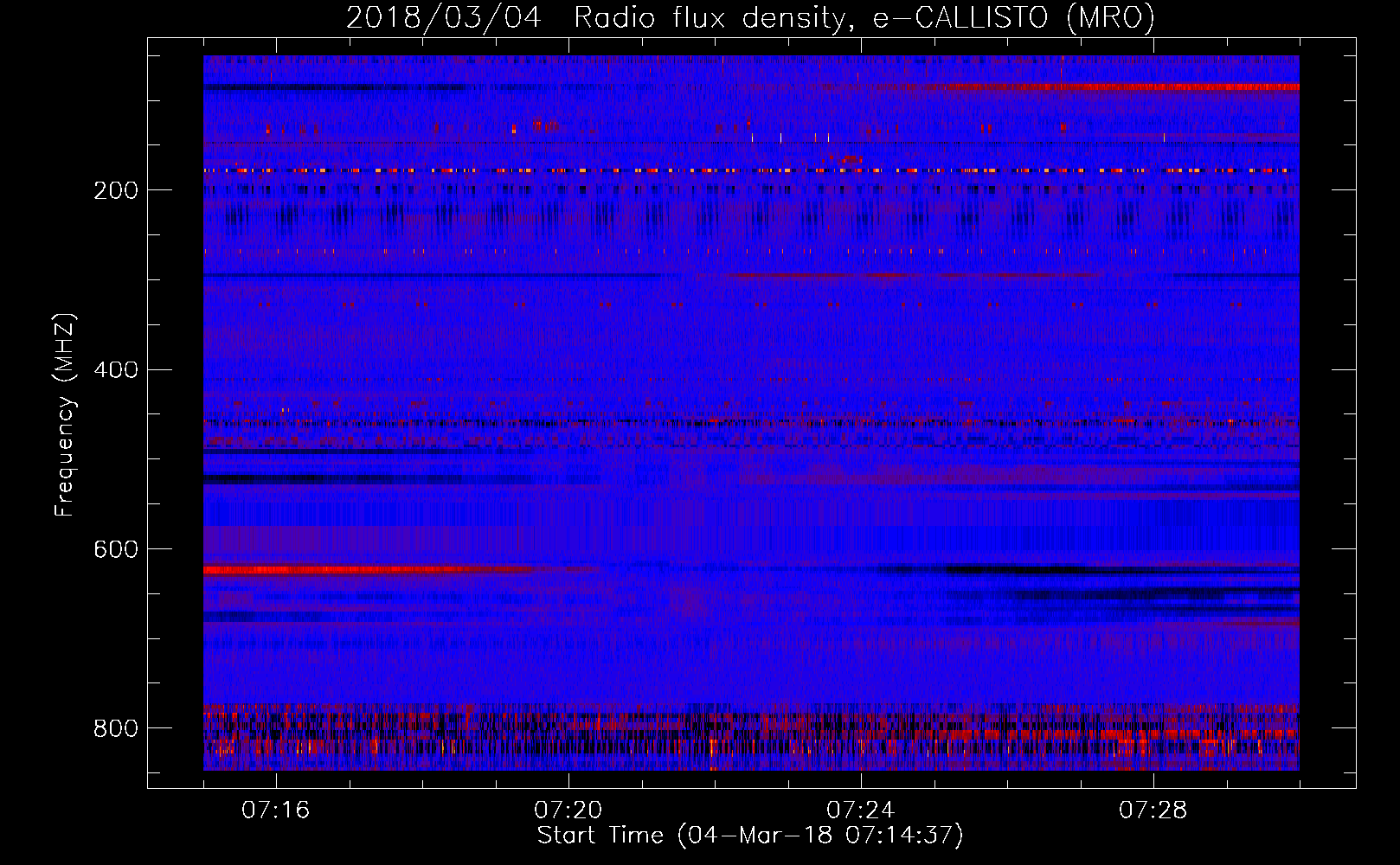Click the 07:24 time tick label
1400x865 pixels.
860,811
